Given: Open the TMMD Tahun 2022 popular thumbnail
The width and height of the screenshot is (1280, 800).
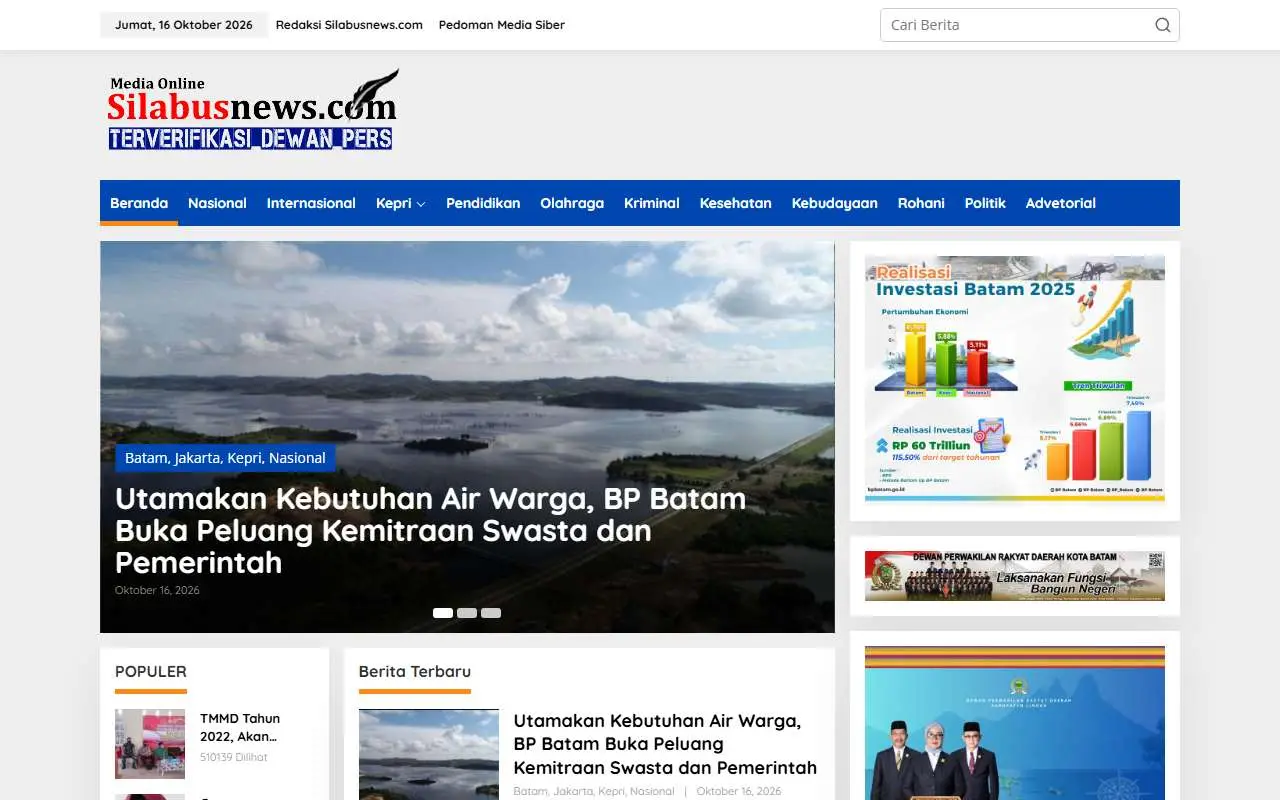Looking at the screenshot, I should coord(150,744).
